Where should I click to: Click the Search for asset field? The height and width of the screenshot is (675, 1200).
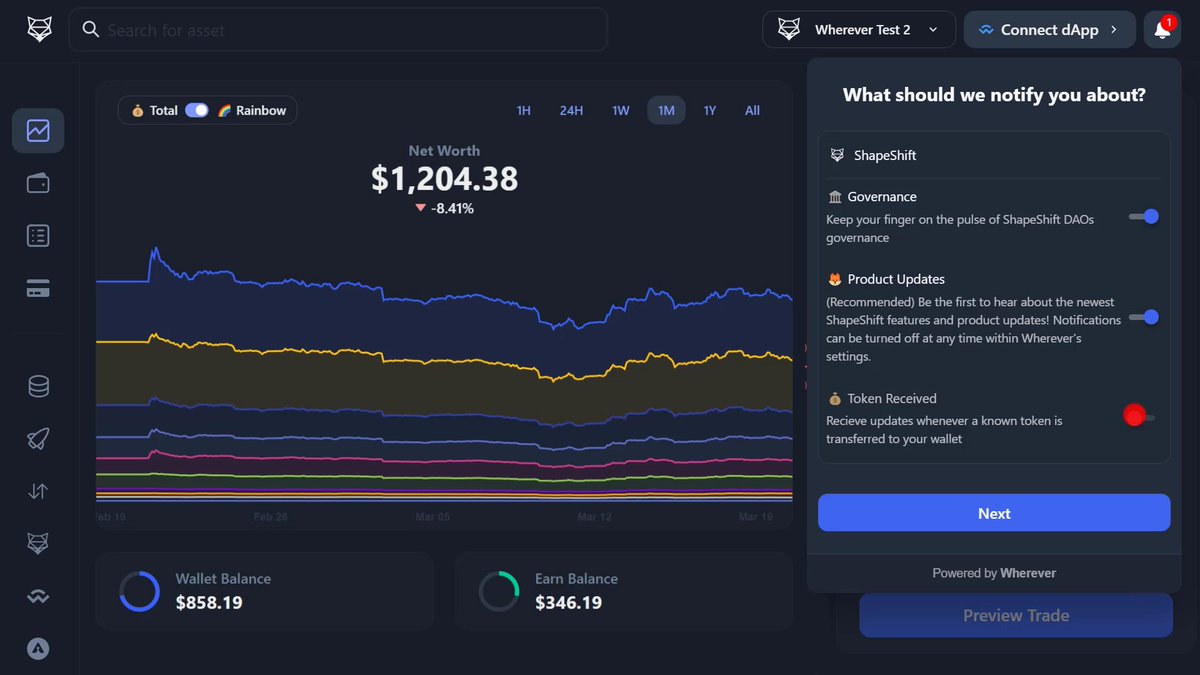pos(338,30)
